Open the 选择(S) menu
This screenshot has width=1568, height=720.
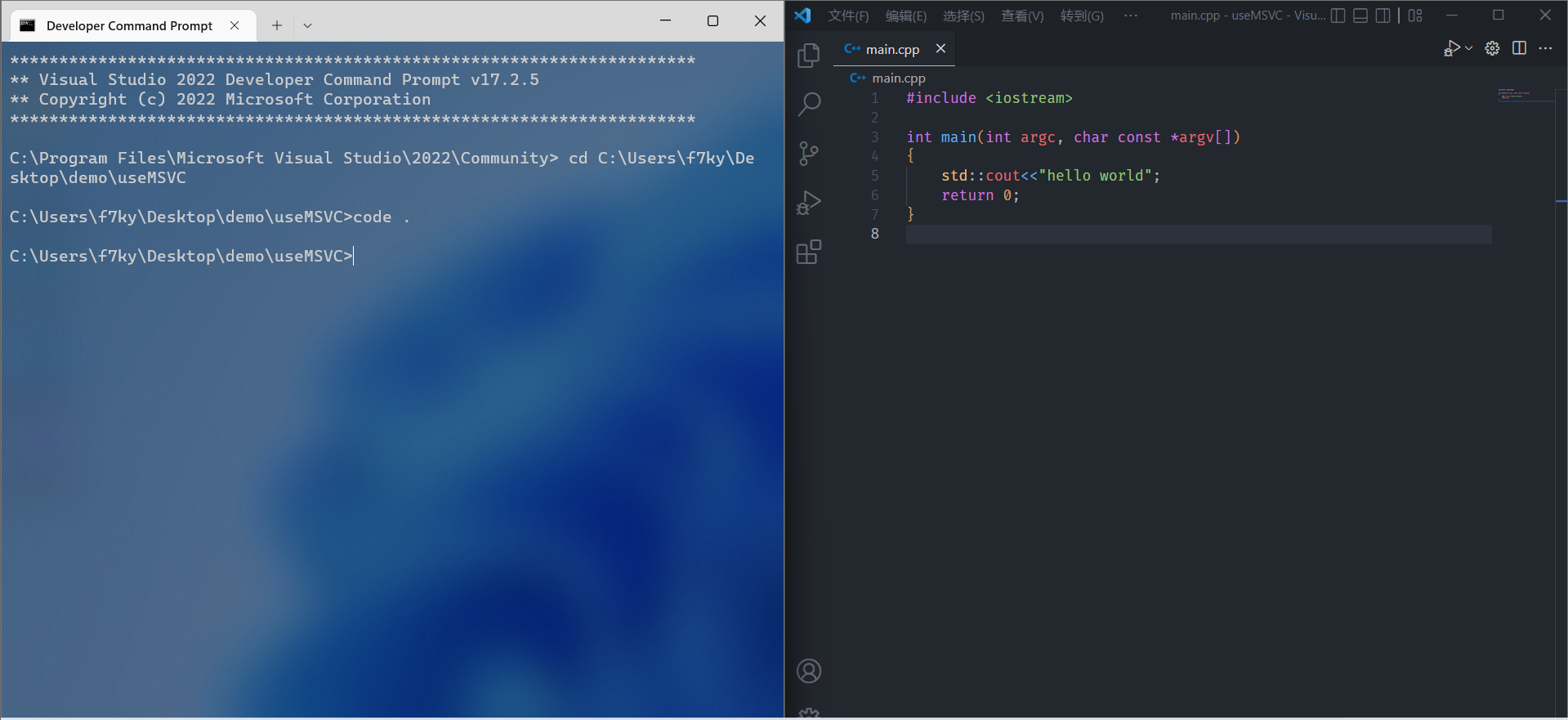click(963, 16)
